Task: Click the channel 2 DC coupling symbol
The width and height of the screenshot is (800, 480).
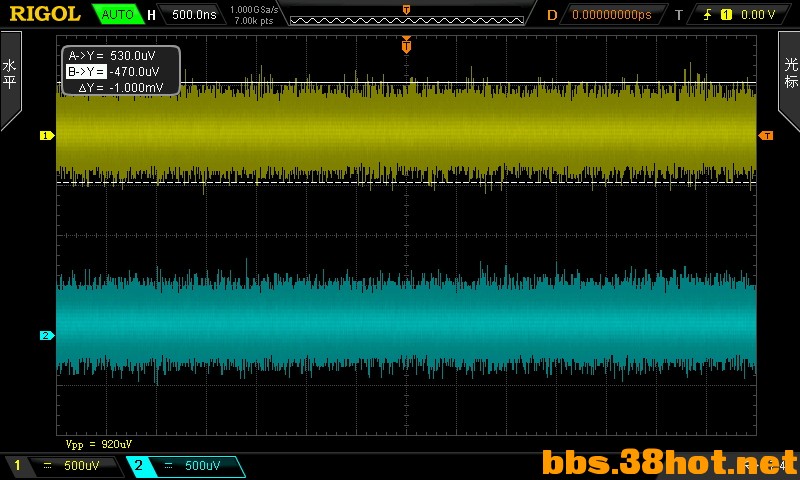Action: 168,465
